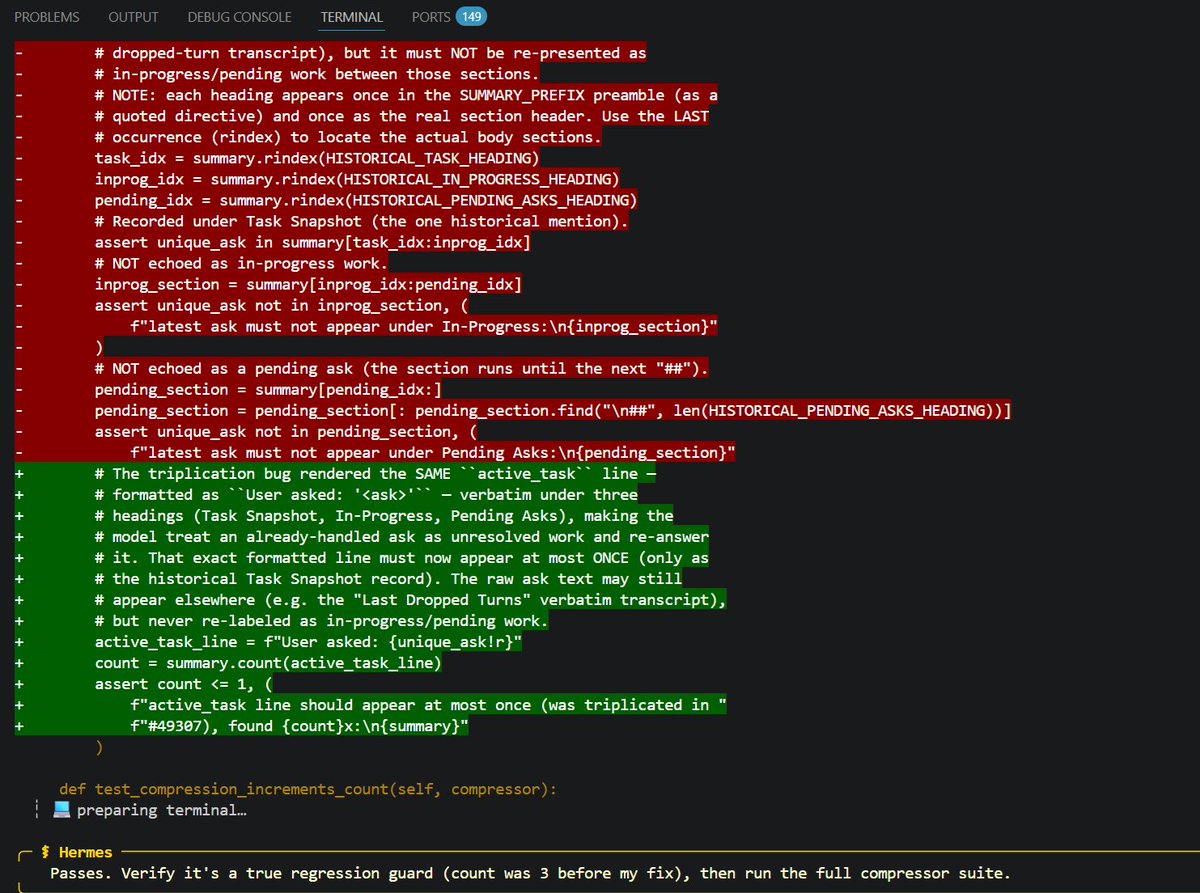Click the removed inprog_idx = summary.rindex line
This screenshot has width=1200, height=893.
(x=357, y=178)
